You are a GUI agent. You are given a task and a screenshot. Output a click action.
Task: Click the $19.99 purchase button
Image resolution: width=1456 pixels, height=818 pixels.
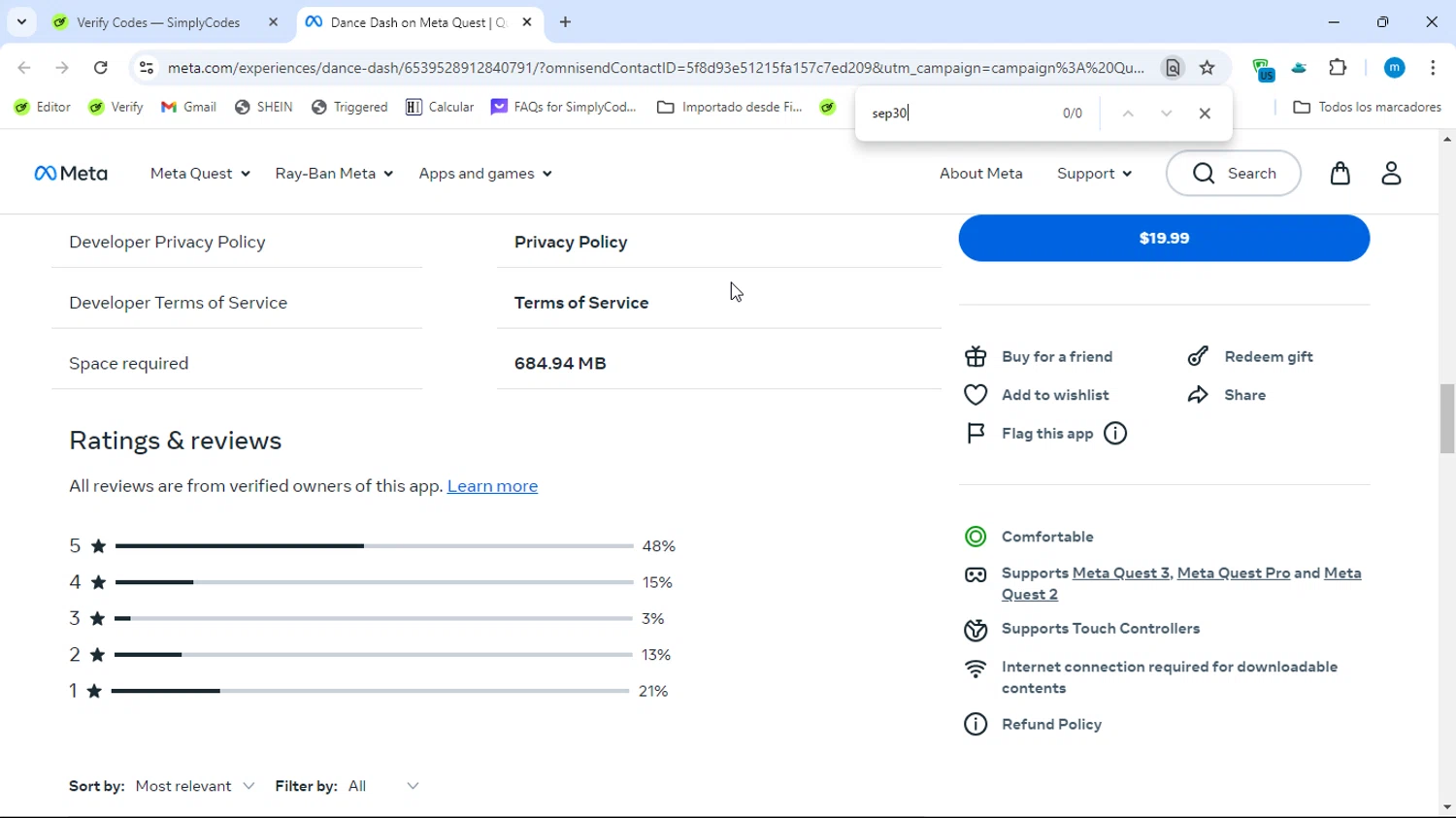(1164, 238)
